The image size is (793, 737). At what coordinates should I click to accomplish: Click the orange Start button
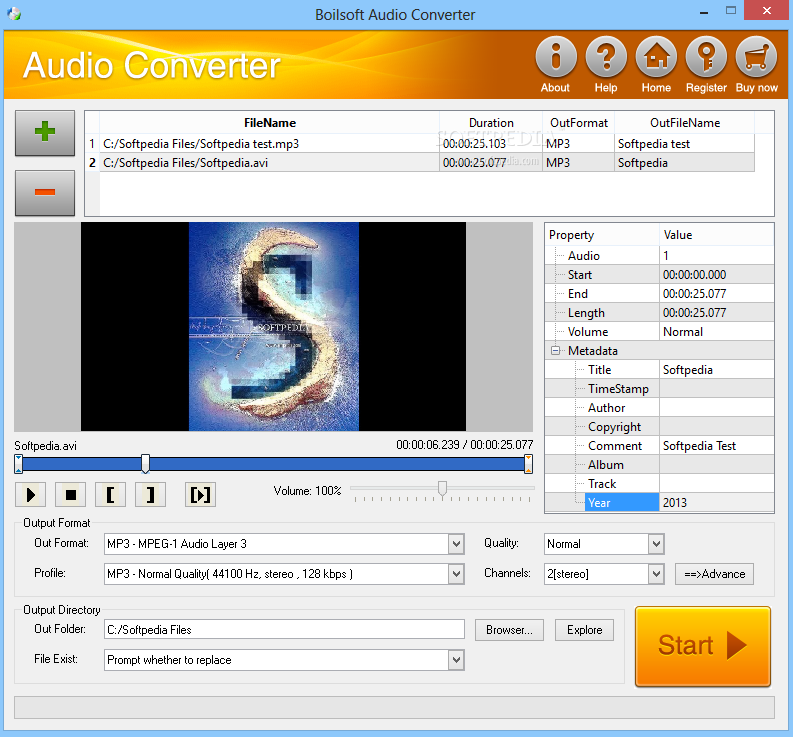click(x=702, y=646)
